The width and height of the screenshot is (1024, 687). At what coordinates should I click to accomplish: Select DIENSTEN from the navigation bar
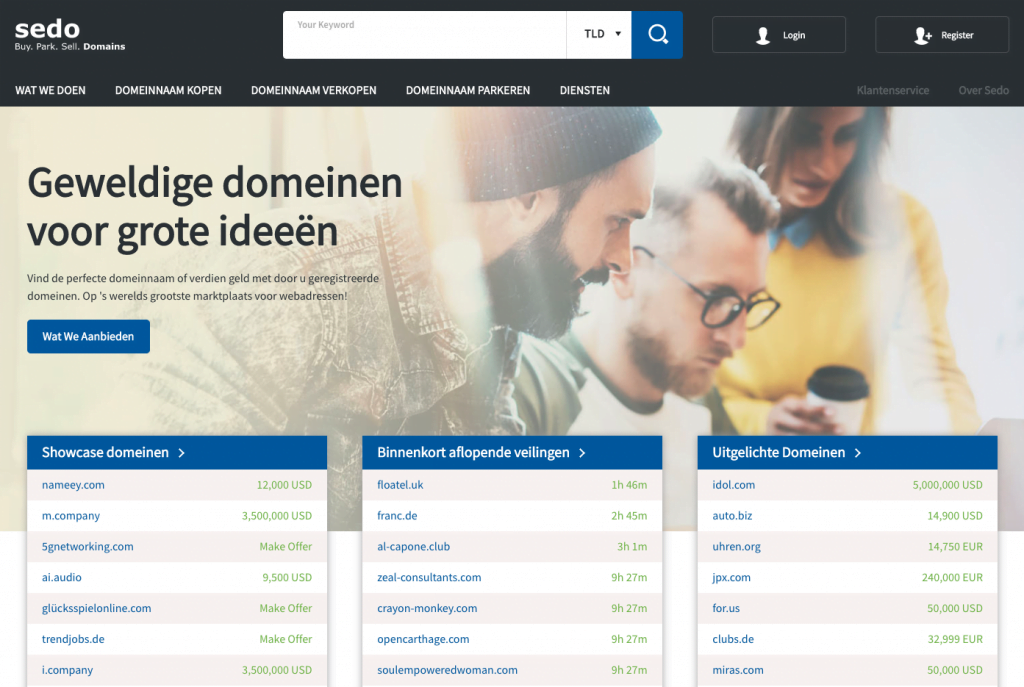(x=584, y=90)
